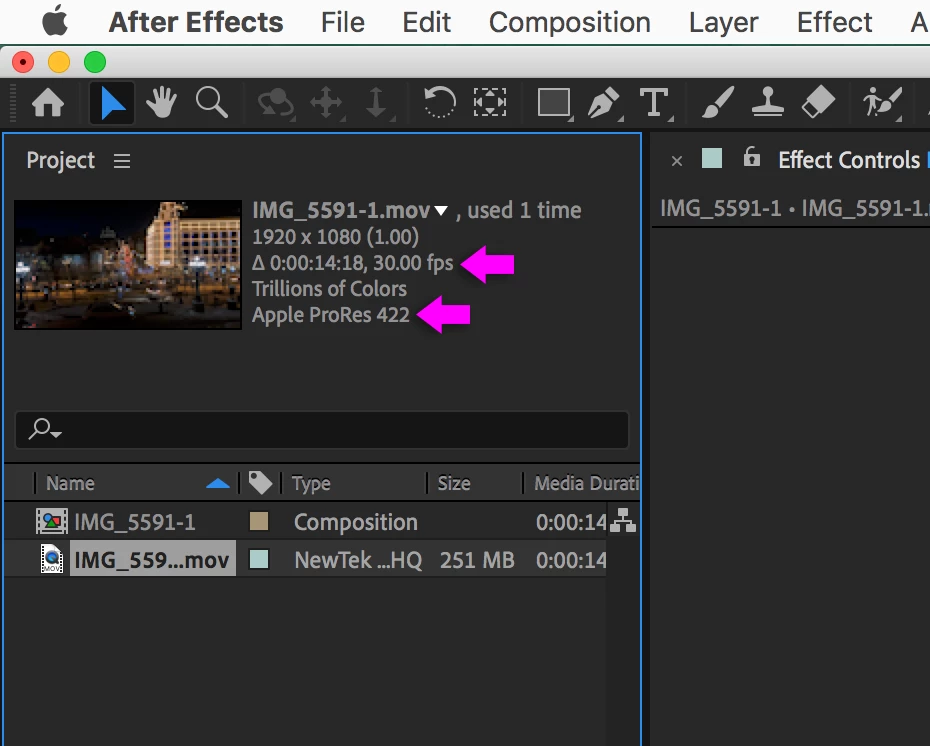Click the Trillions of Colors text
This screenshot has height=746, width=930.
[330, 289]
